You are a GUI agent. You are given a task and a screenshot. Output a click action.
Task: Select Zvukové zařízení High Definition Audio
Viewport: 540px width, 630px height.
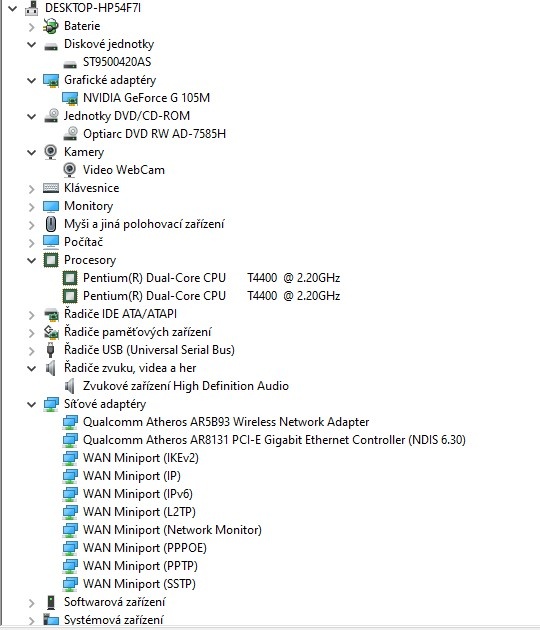point(186,386)
